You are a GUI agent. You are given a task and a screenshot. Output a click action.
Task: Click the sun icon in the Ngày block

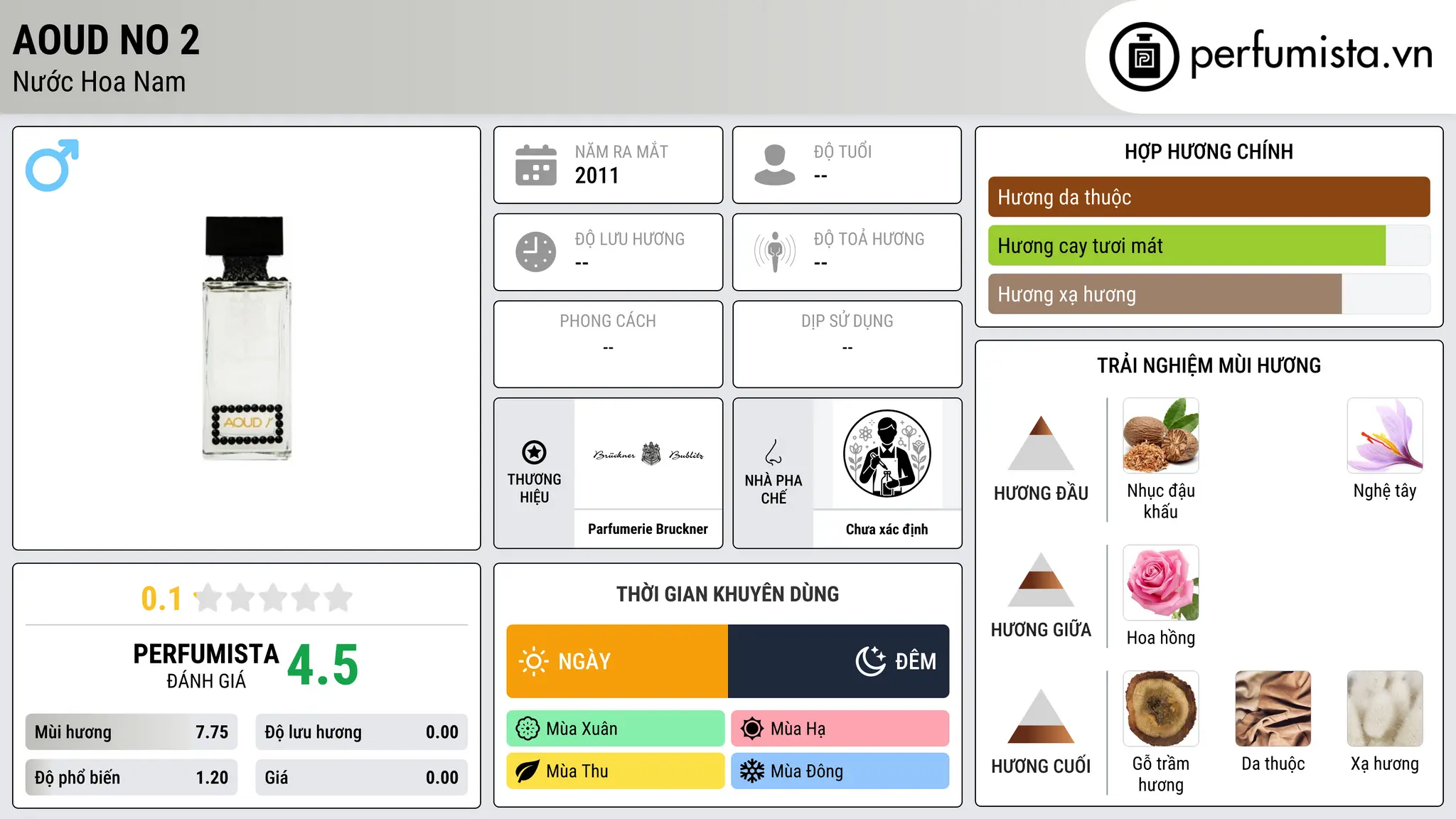(x=533, y=661)
